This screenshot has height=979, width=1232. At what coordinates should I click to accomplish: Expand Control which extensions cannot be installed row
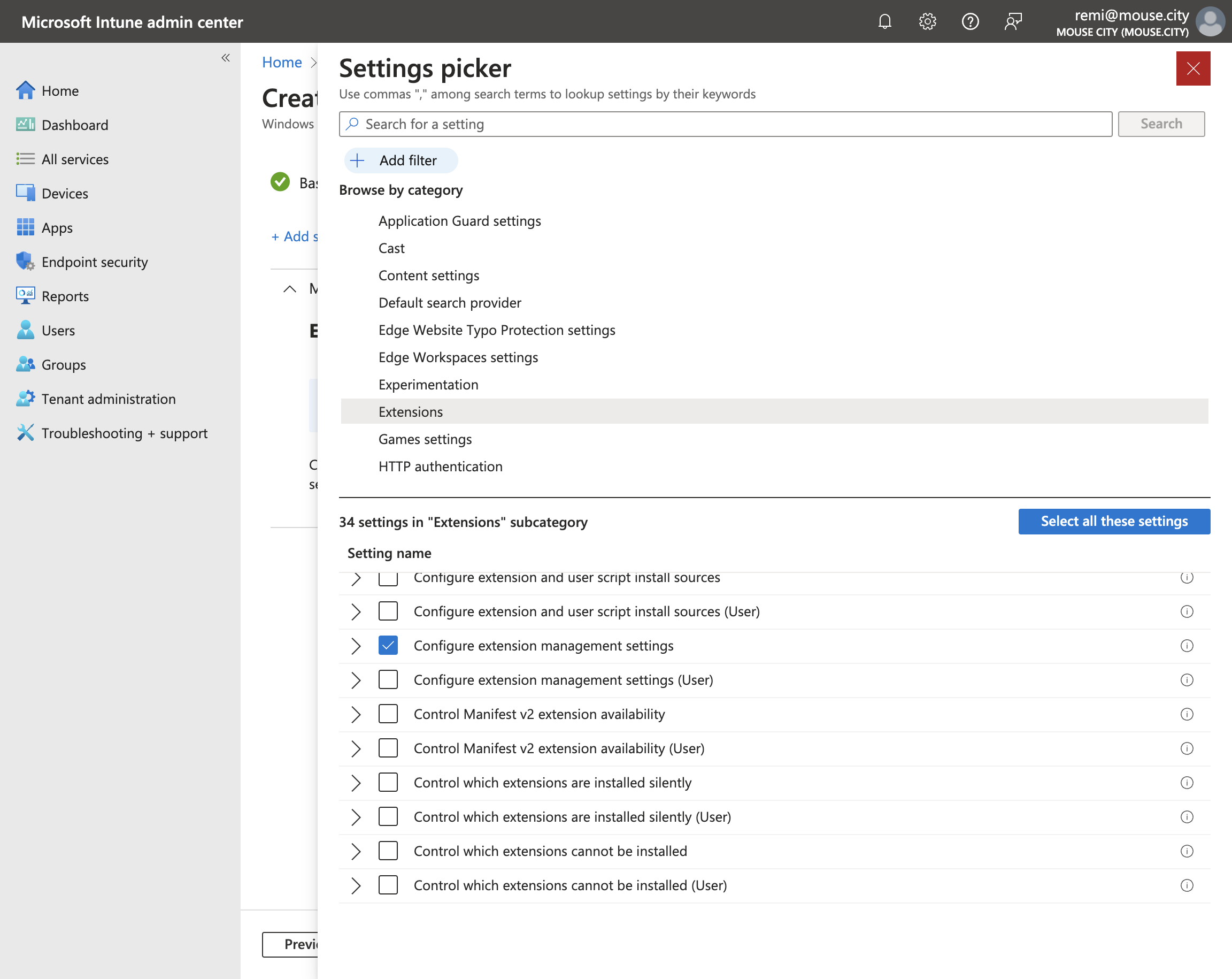(356, 852)
